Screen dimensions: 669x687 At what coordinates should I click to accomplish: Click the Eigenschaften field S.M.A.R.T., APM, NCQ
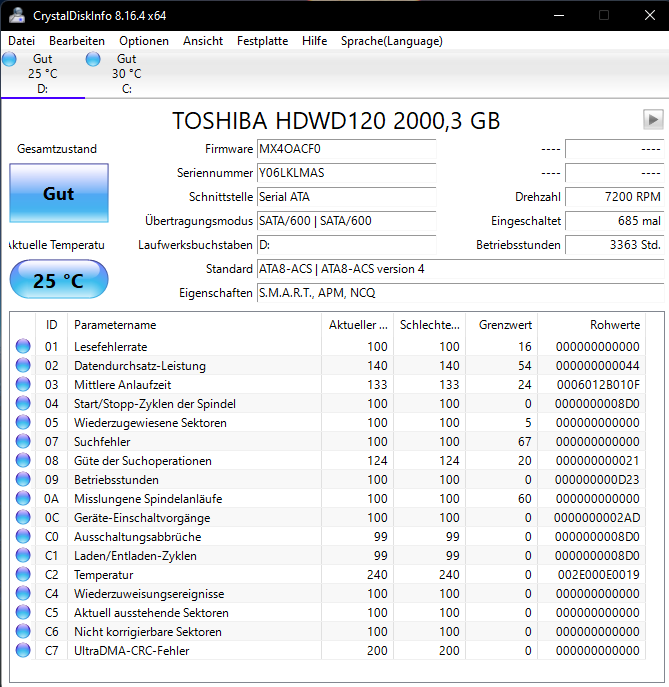coord(460,292)
